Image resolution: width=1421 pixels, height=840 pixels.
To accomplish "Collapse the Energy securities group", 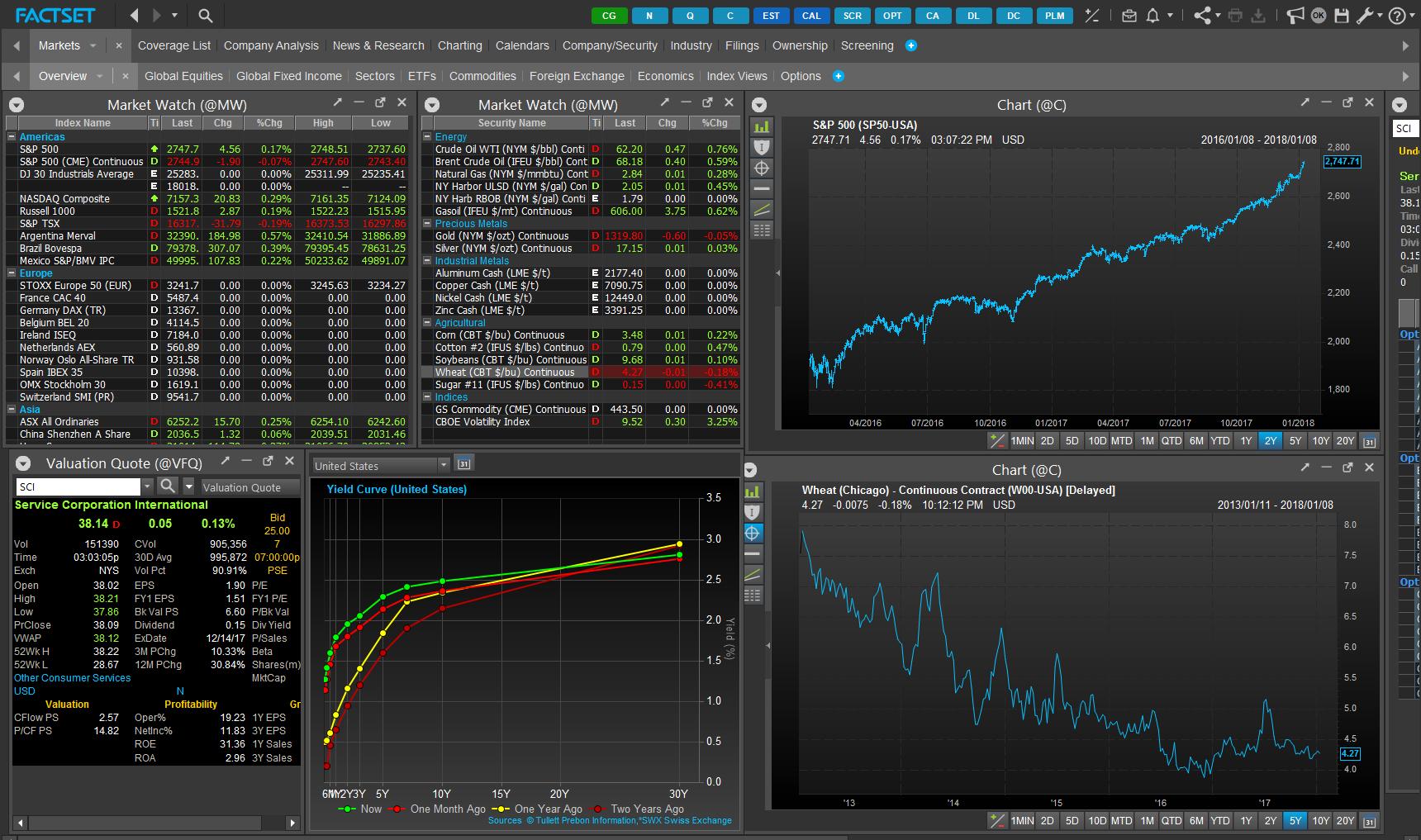I will pyautogui.click(x=427, y=137).
